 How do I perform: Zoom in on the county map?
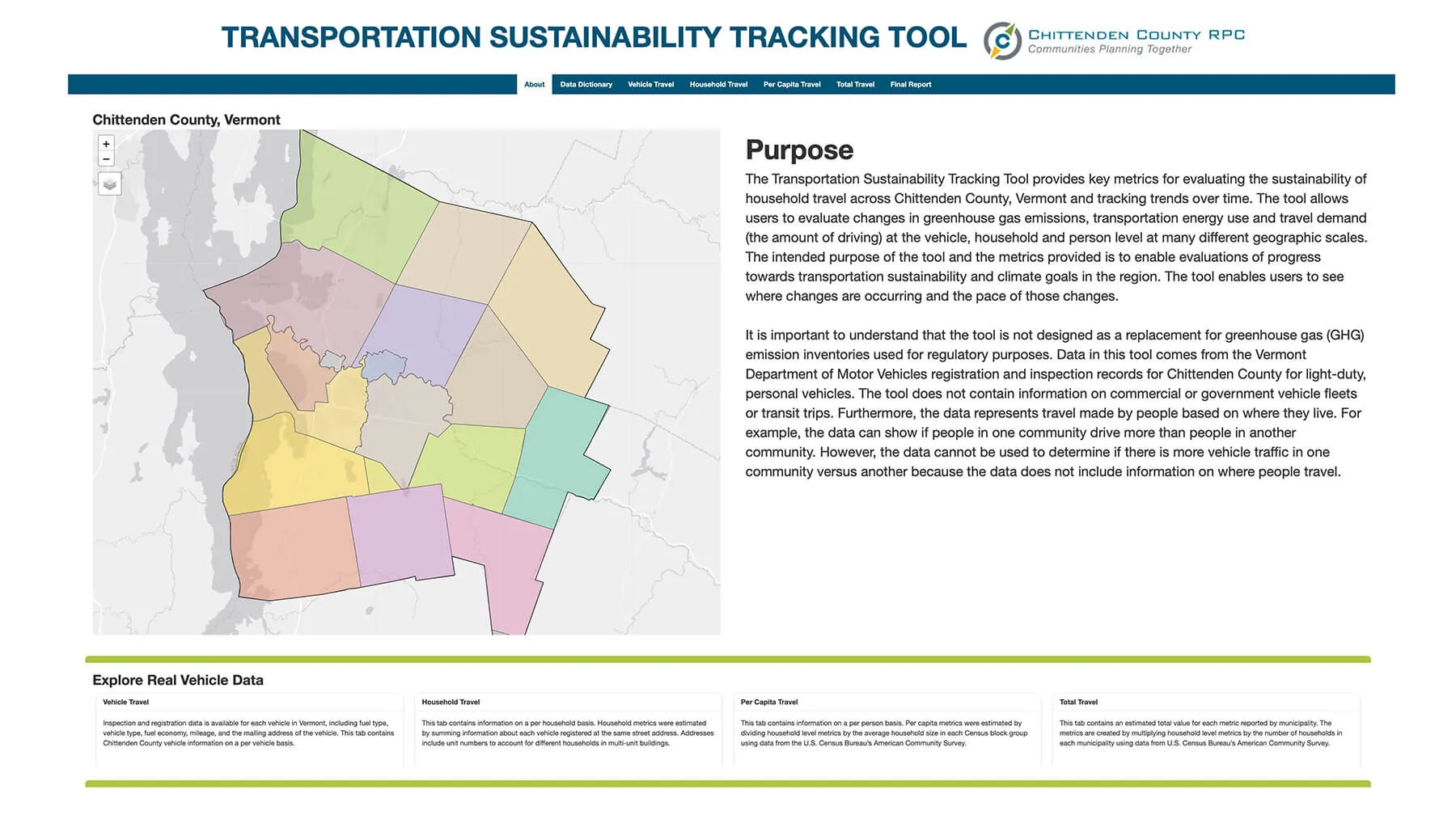(106, 144)
